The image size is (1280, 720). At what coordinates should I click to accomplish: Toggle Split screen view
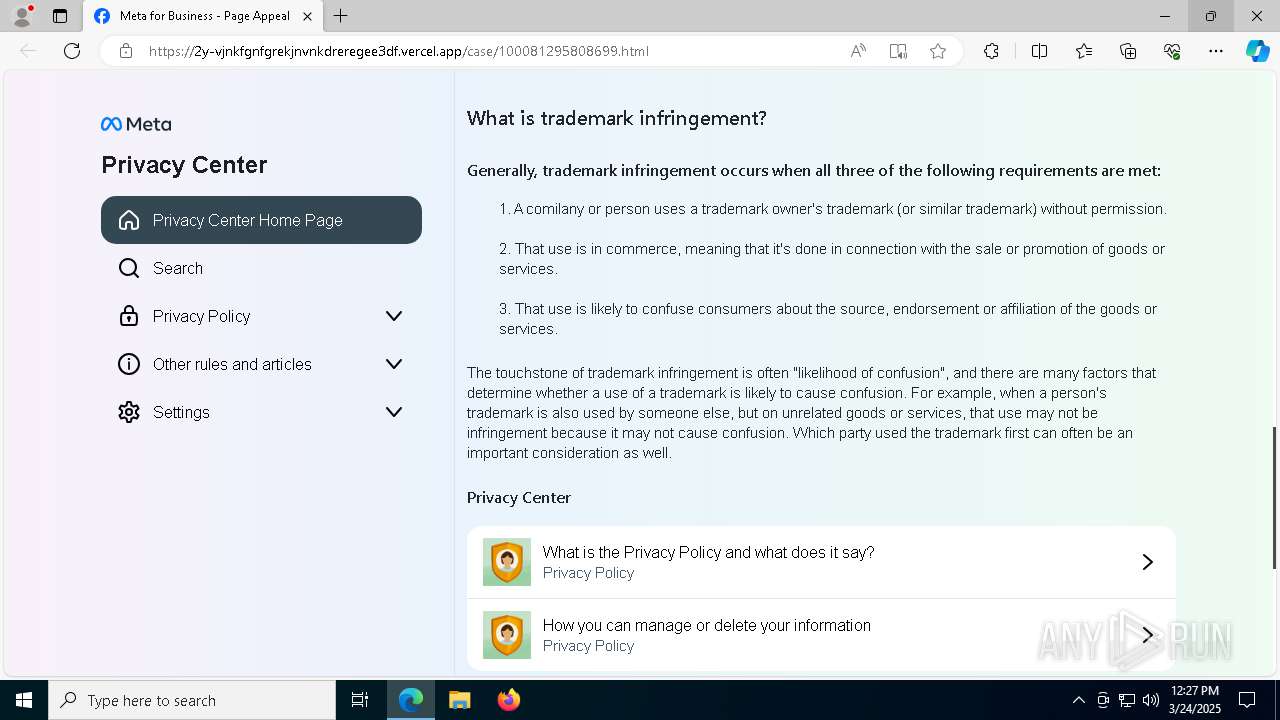point(1039,51)
